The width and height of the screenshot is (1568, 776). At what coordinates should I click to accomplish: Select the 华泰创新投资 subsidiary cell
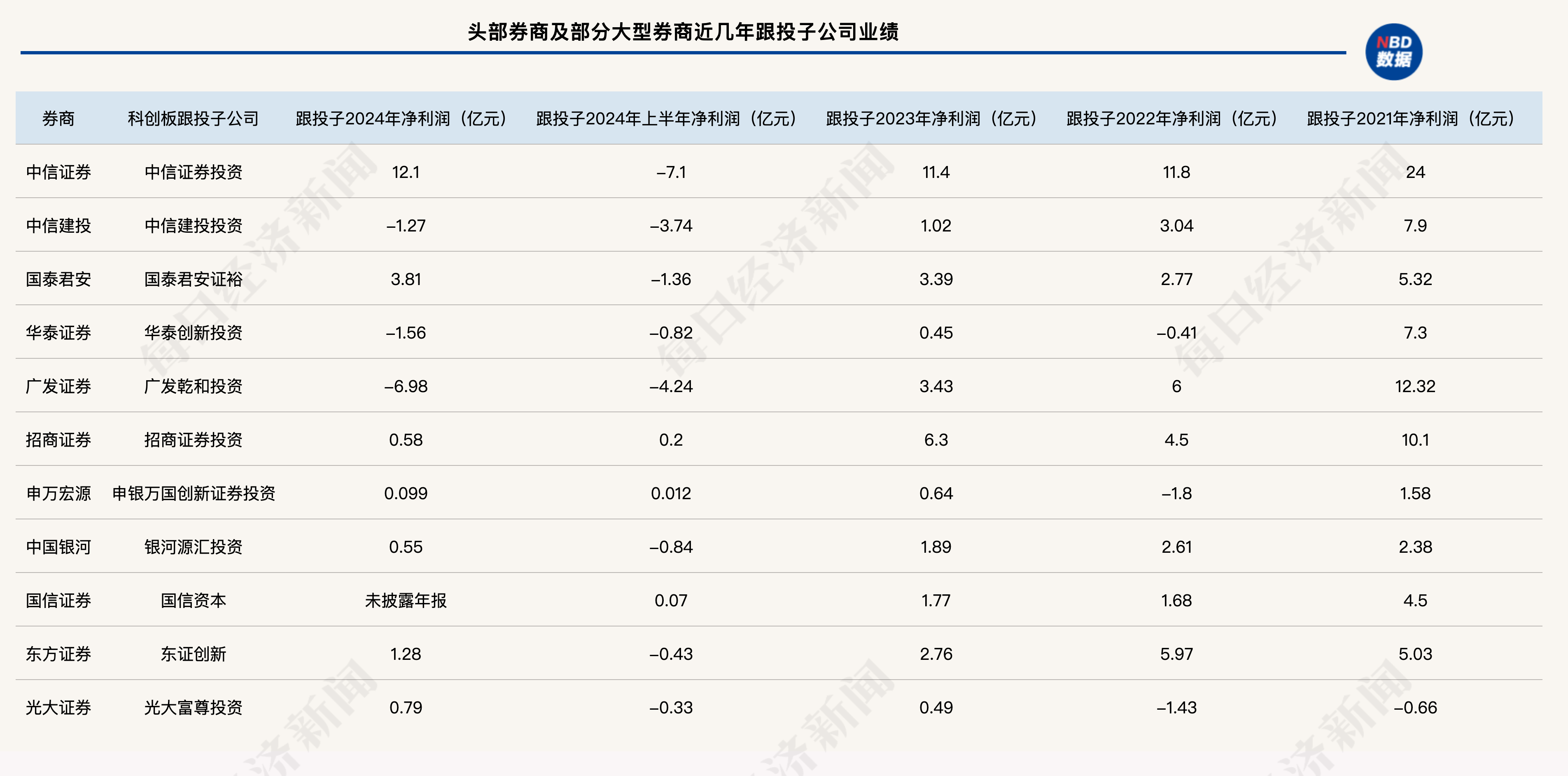pyautogui.click(x=194, y=332)
